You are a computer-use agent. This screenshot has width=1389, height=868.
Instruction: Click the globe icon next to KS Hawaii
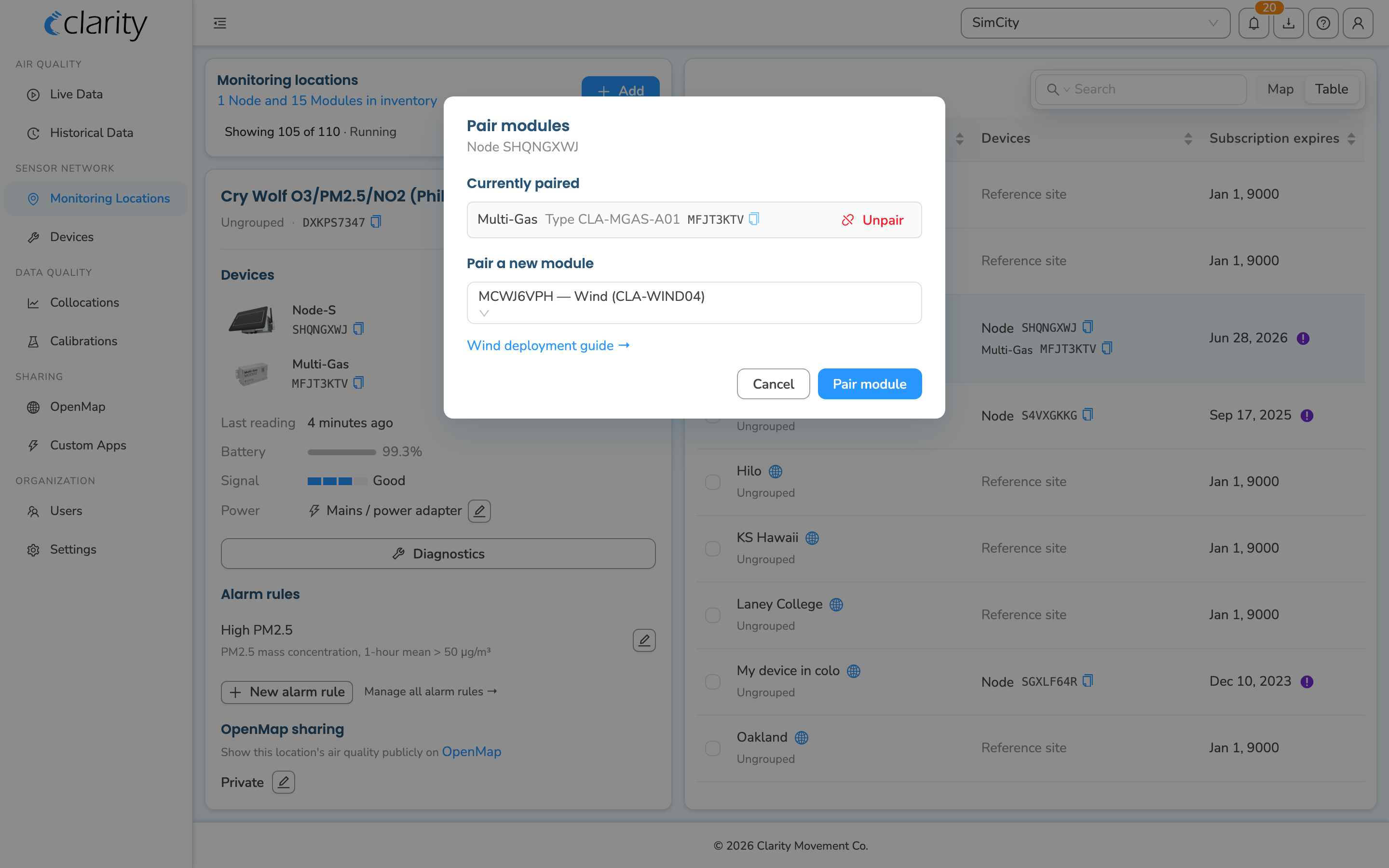pyautogui.click(x=812, y=538)
